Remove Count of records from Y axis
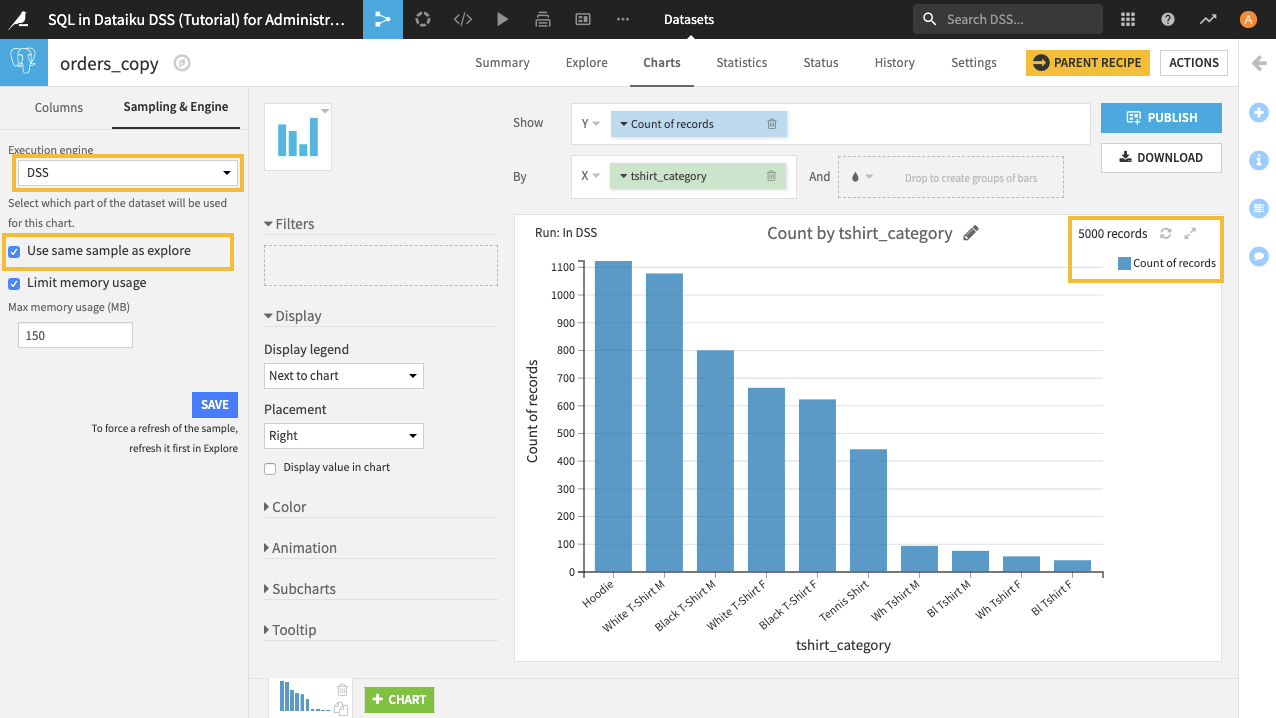The height and width of the screenshot is (718, 1276). coord(771,124)
